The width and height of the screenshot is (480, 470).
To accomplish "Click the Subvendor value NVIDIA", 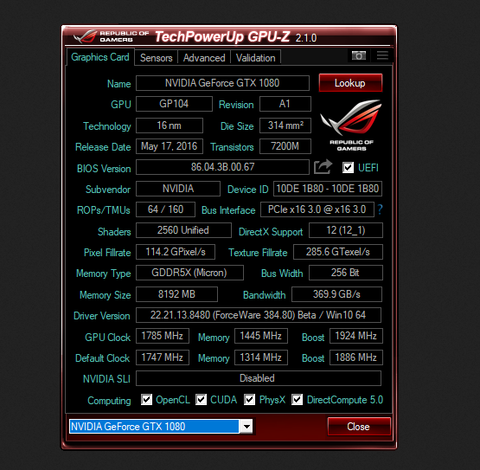I will point(178,189).
